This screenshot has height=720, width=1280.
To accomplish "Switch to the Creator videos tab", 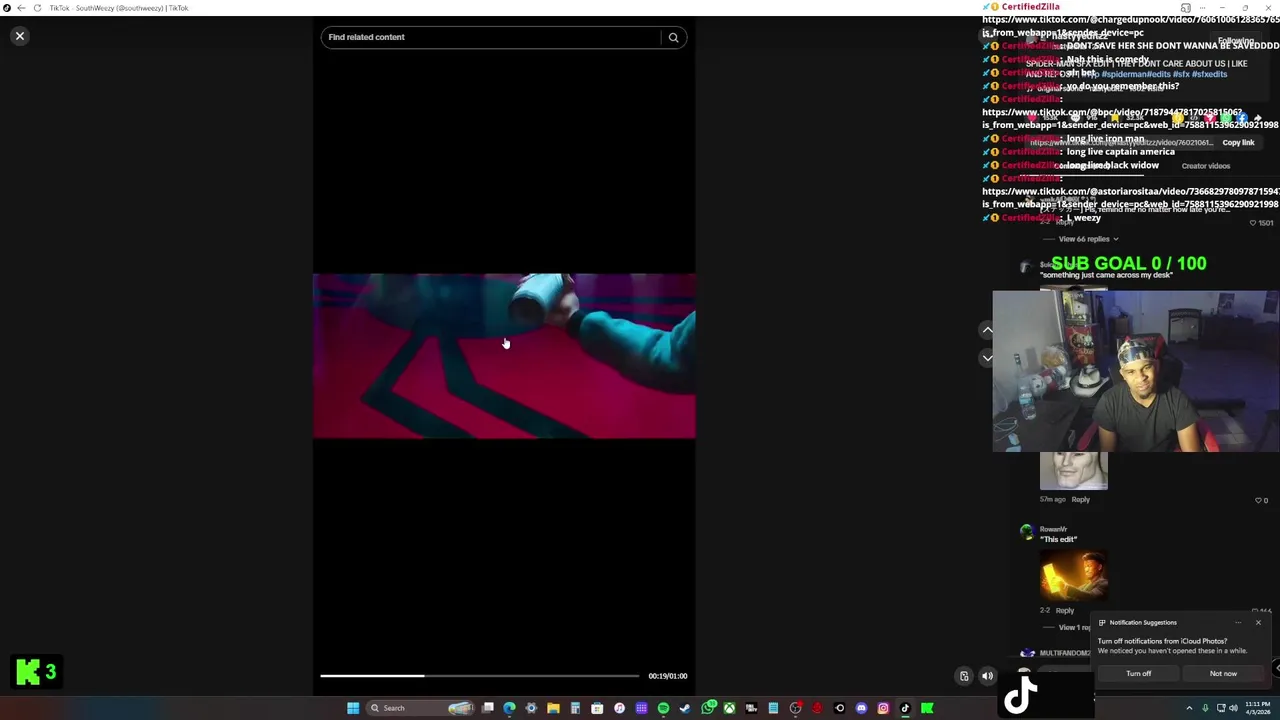I will pyautogui.click(x=1206, y=166).
